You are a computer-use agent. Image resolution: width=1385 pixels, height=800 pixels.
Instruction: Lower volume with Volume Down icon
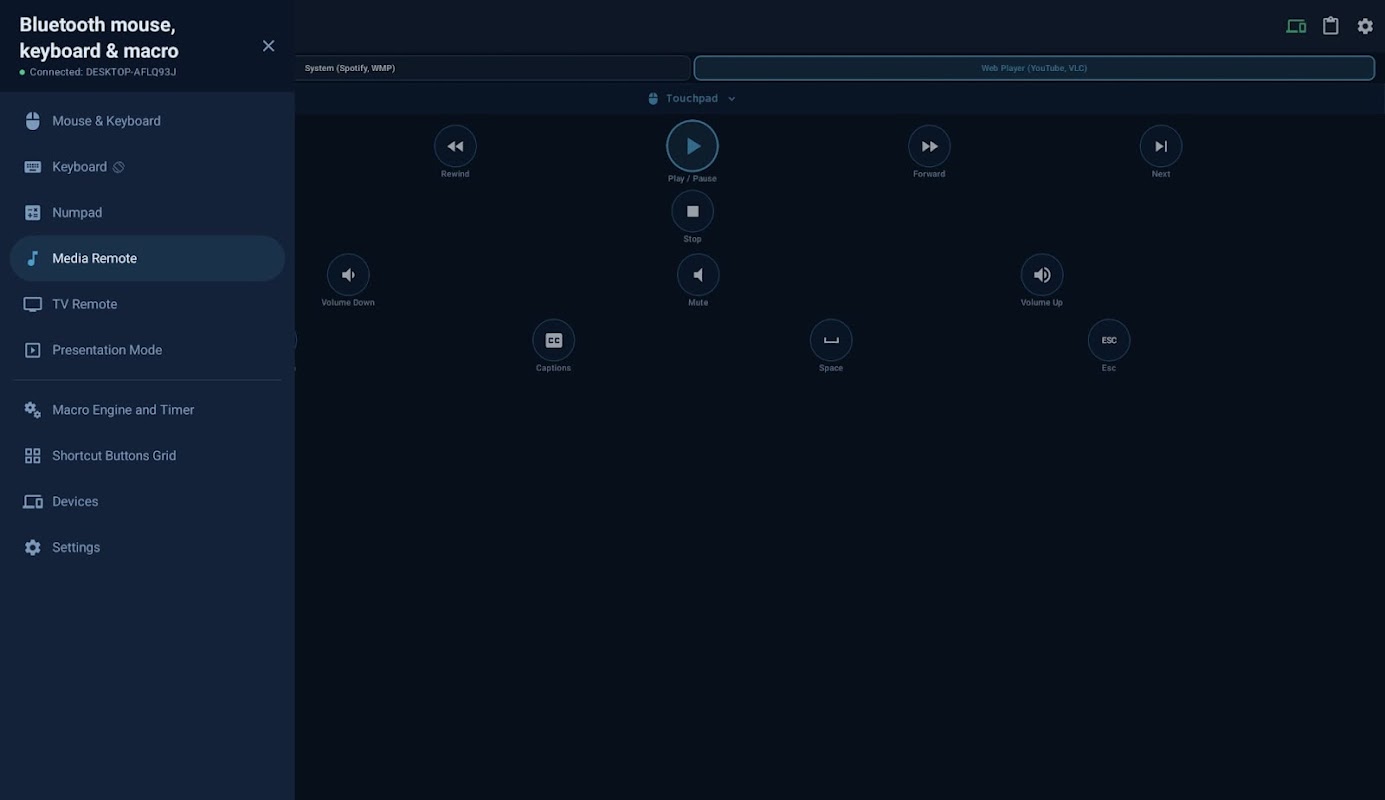point(348,275)
